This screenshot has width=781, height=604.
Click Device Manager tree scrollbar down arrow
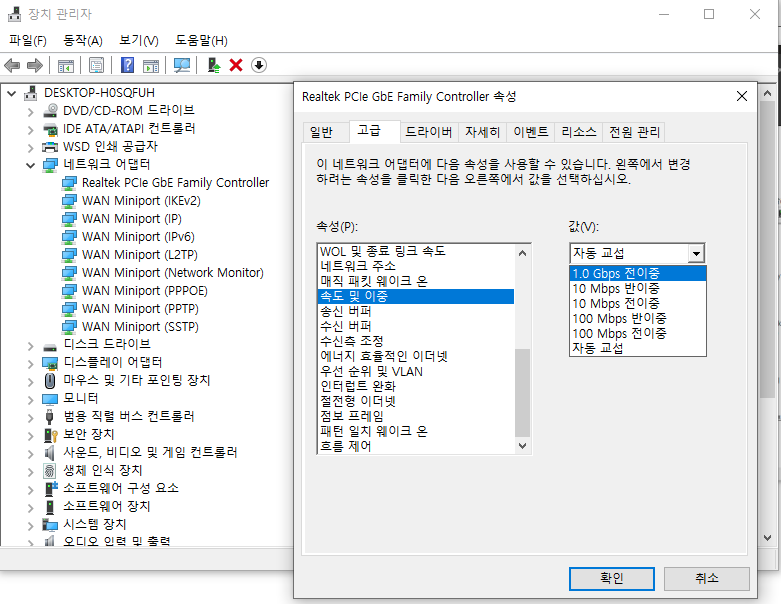768,537
